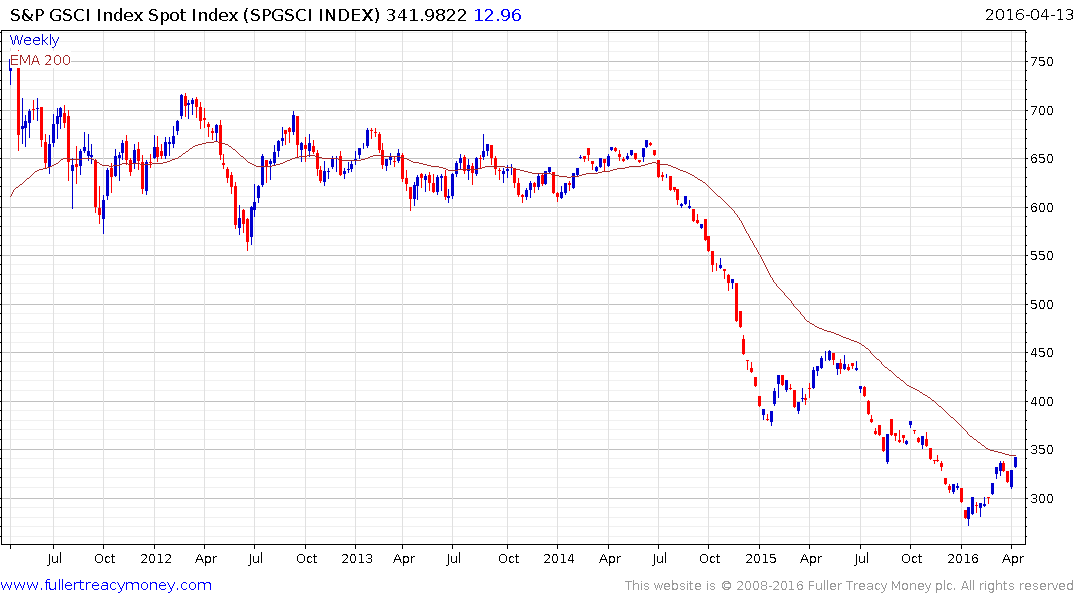
Task: Click the blue change value '12.96'
Action: (498, 15)
